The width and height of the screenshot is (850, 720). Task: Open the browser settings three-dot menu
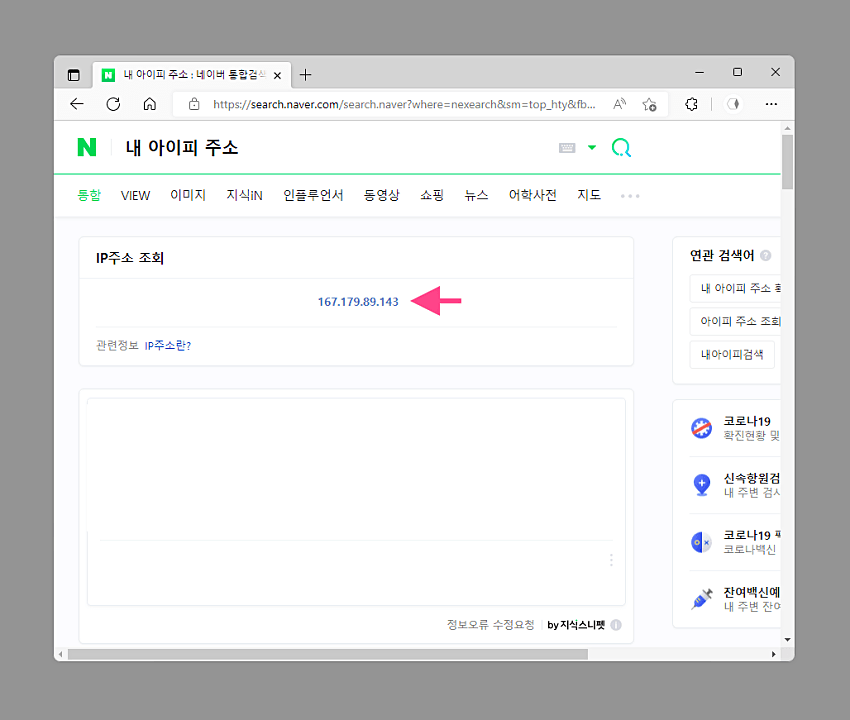771,104
